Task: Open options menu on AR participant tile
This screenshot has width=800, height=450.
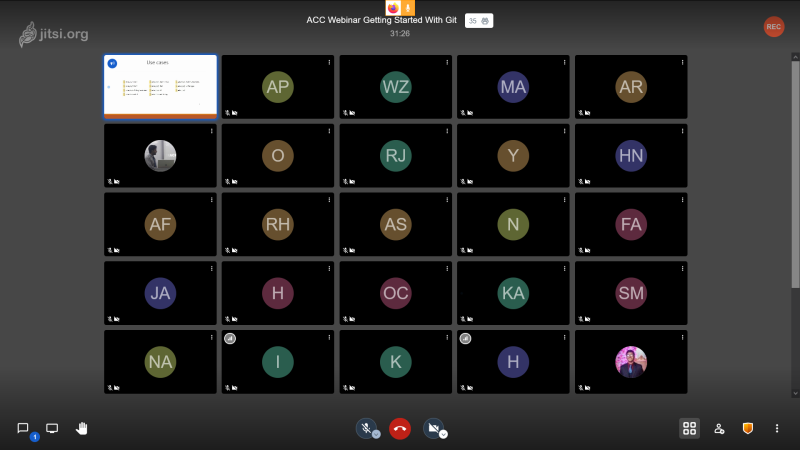Action: pyautogui.click(x=682, y=62)
